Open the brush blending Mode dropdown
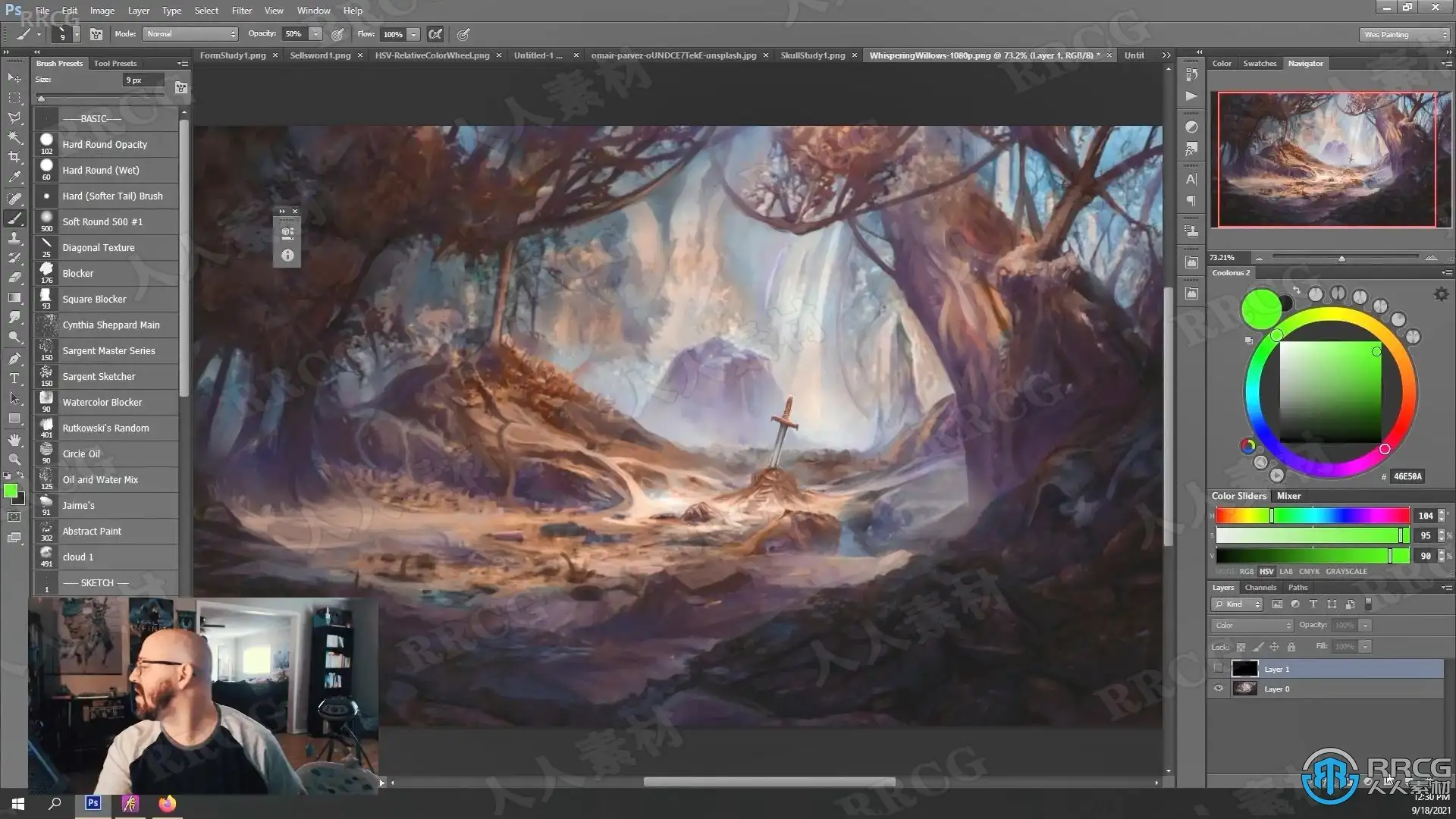 (190, 34)
